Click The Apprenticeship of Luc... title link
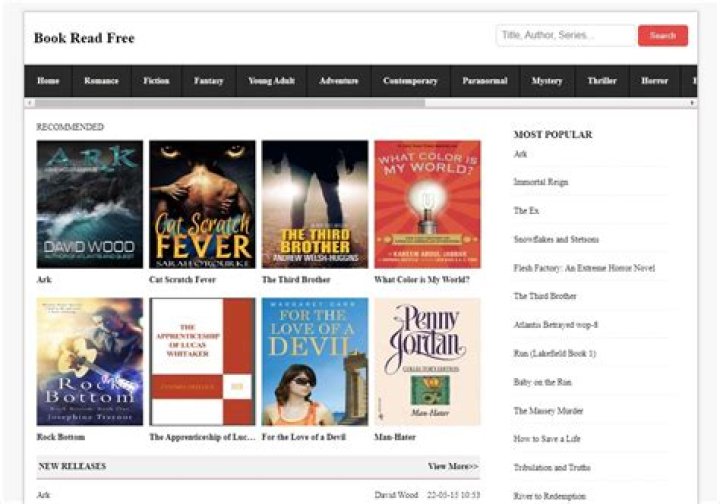 tap(202, 437)
